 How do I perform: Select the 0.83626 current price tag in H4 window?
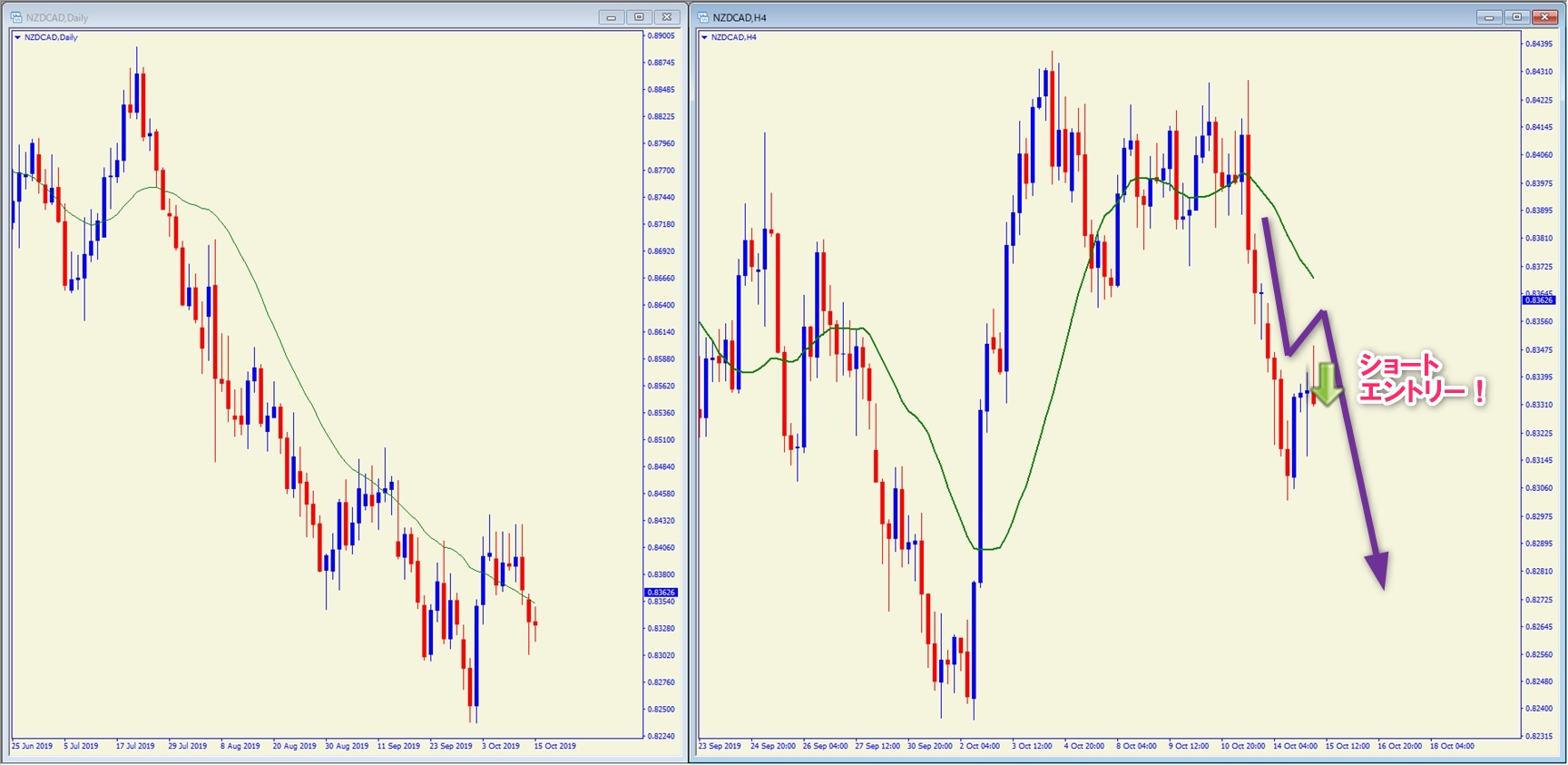tap(1539, 299)
